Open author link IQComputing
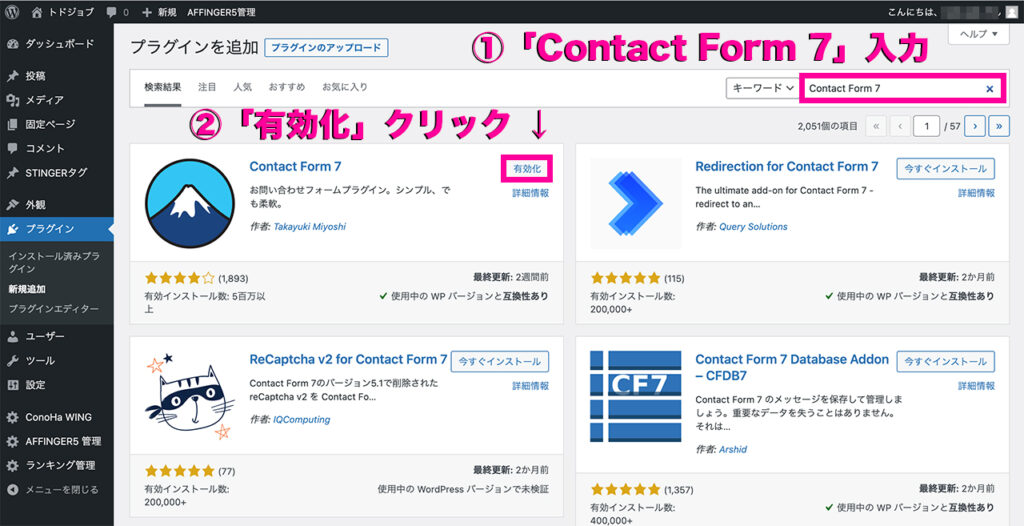The height and width of the screenshot is (526, 1024). point(301,419)
